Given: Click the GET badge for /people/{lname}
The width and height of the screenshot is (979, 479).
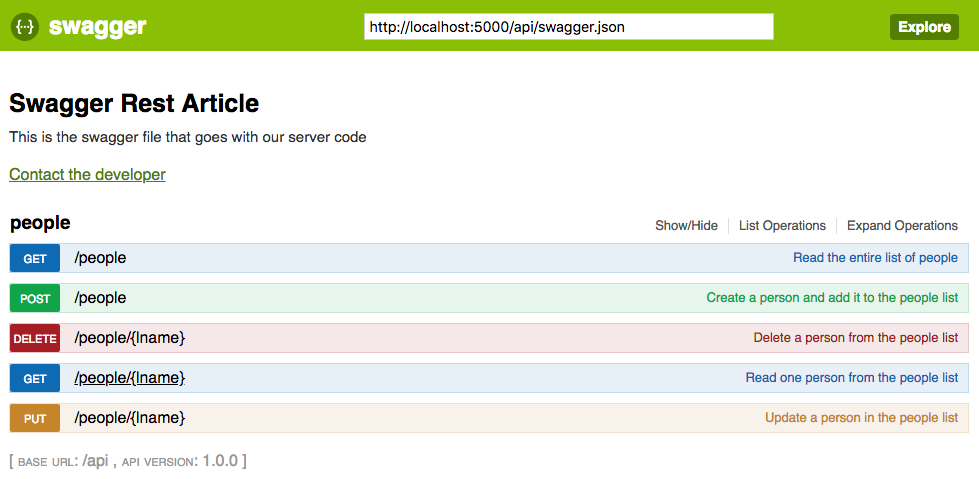Looking at the screenshot, I should click(35, 378).
